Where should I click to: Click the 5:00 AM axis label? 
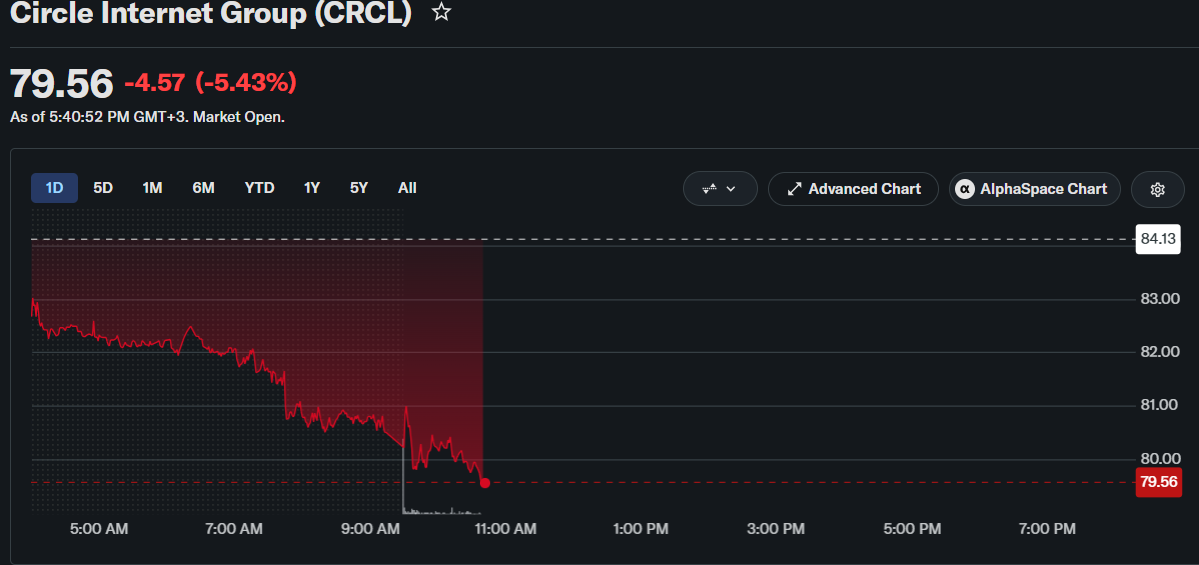pyautogui.click(x=99, y=528)
